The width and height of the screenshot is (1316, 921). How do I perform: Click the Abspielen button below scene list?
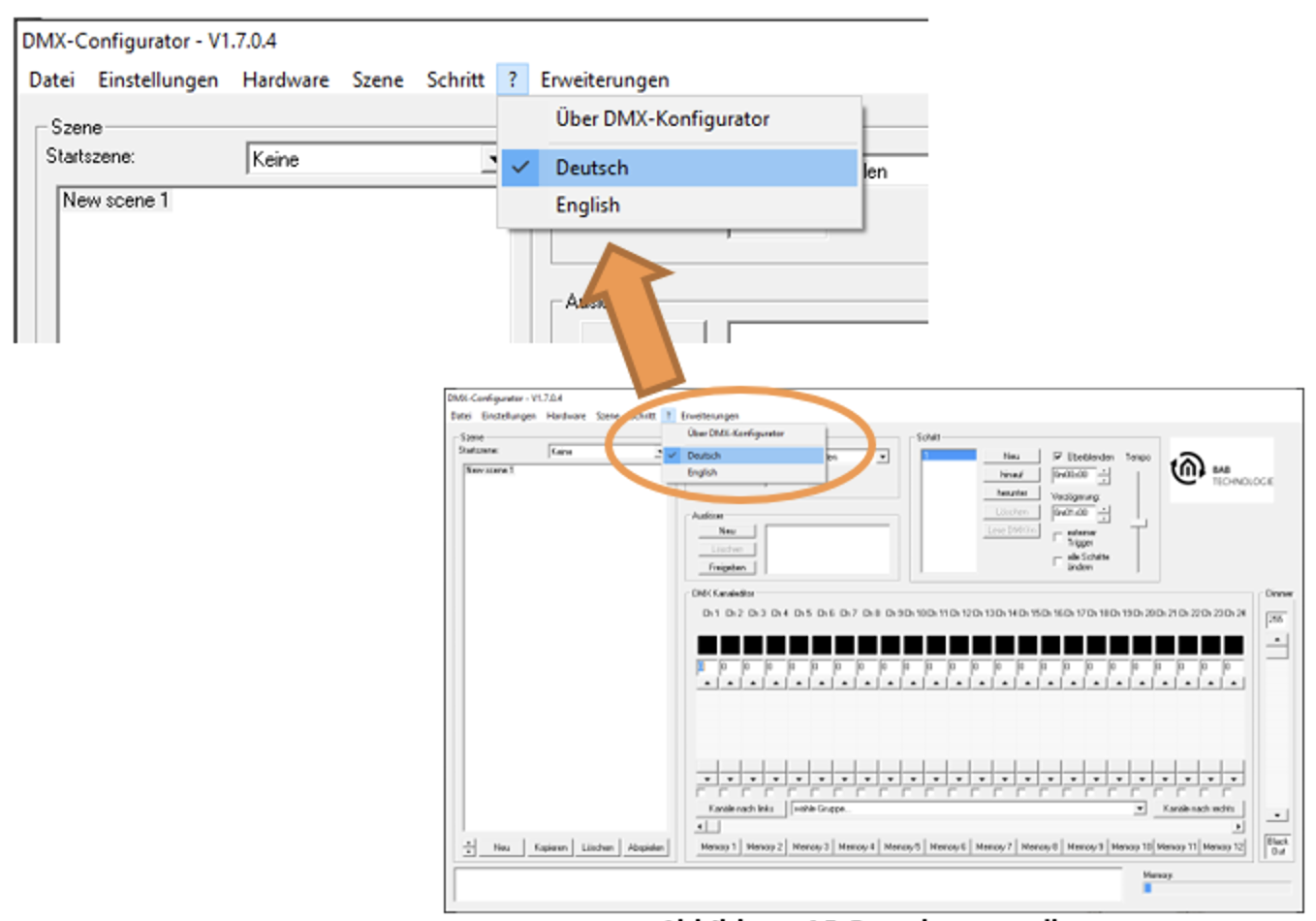pos(645,847)
